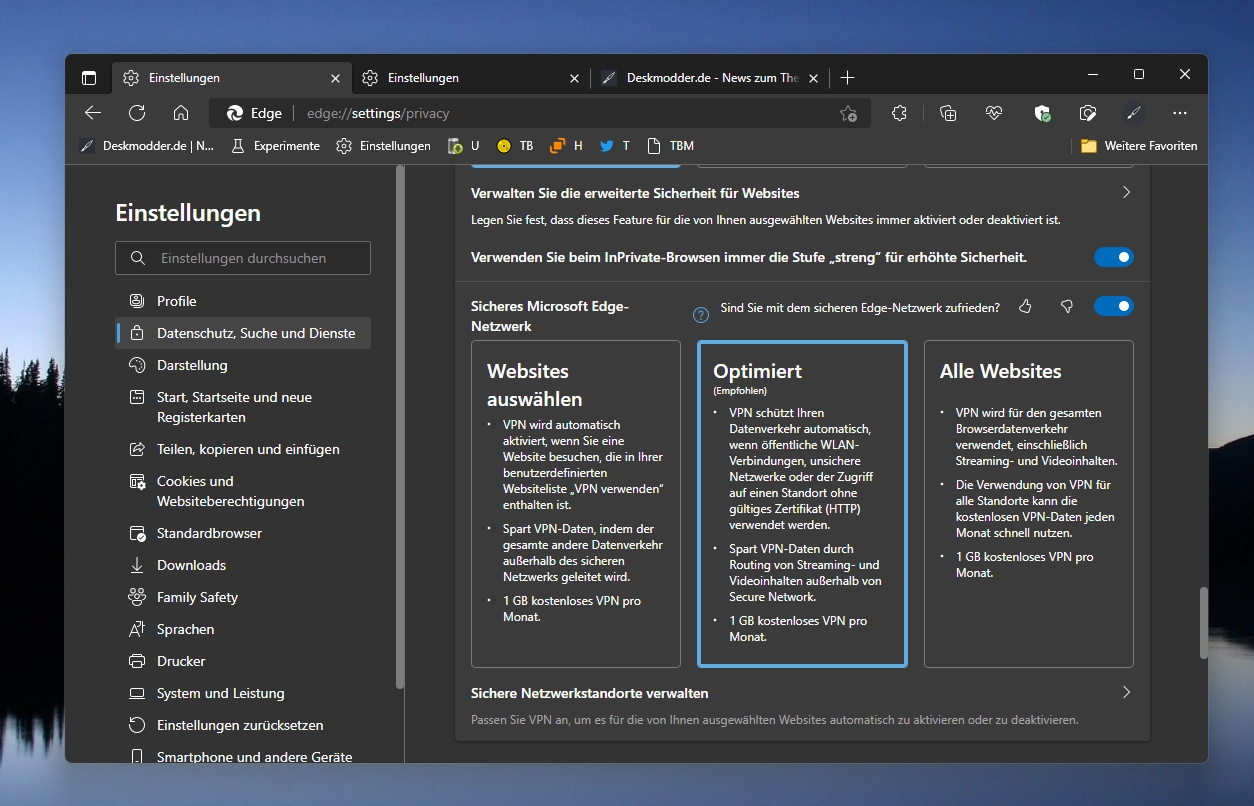
Task: Click the 'Einstellungen durchsuchen' search field
Action: click(243, 258)
